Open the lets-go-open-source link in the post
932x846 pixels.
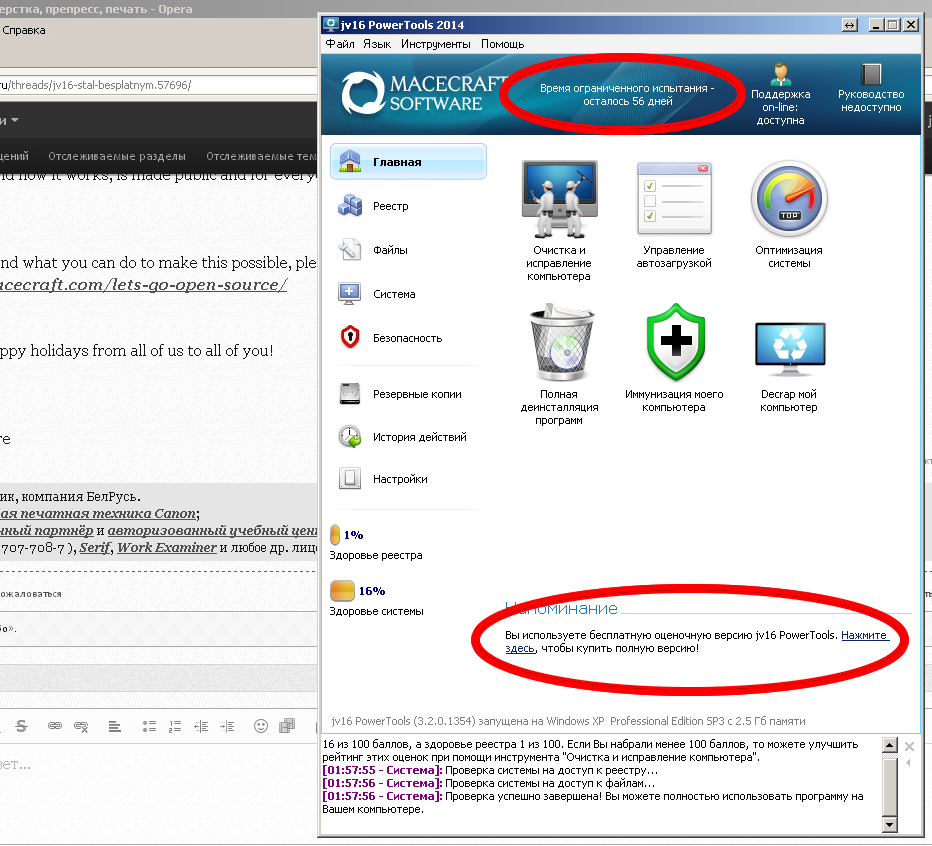point(143,285)
